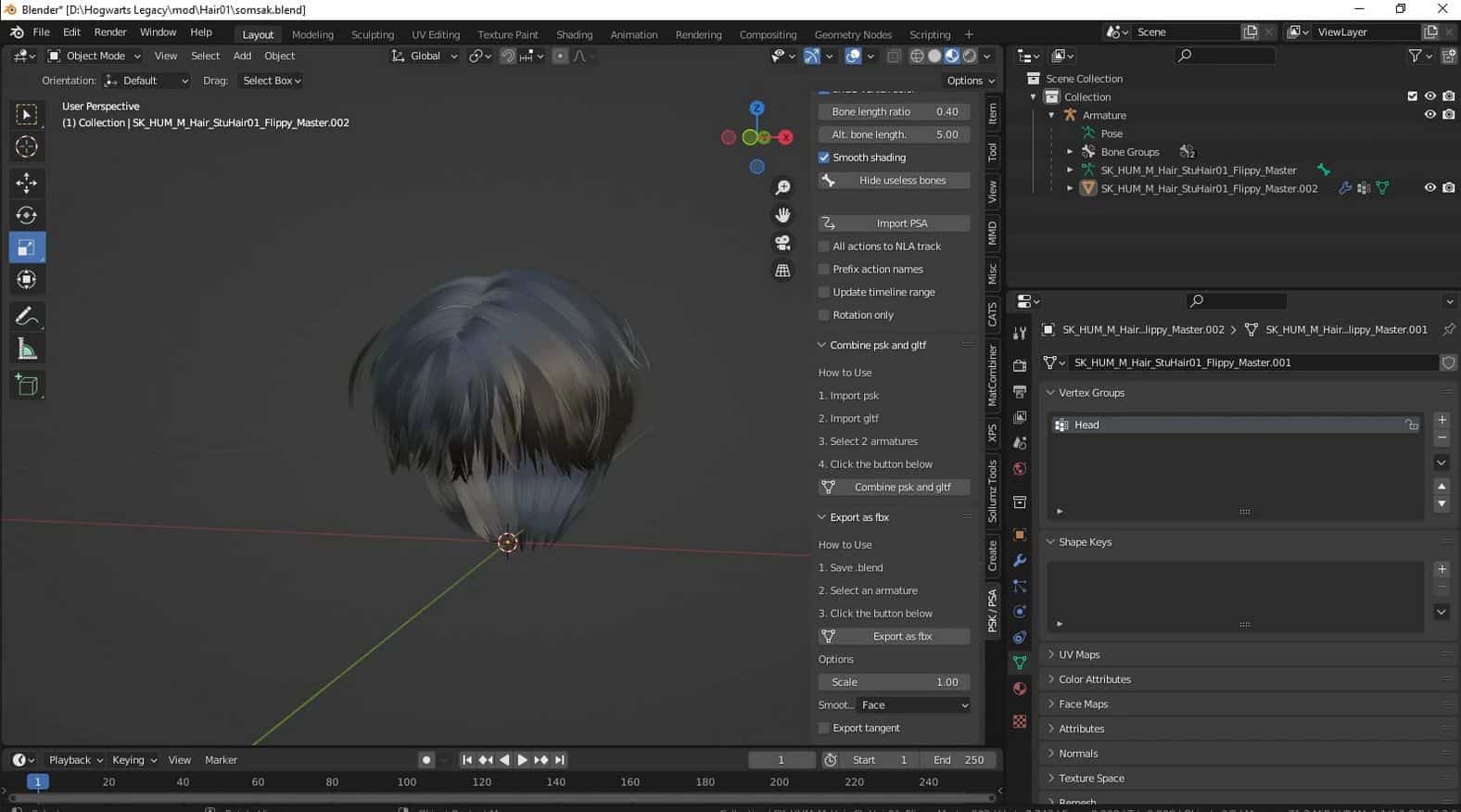
Task: Toggle the Smooth shading checkbox
Action: tap(824, 158)
